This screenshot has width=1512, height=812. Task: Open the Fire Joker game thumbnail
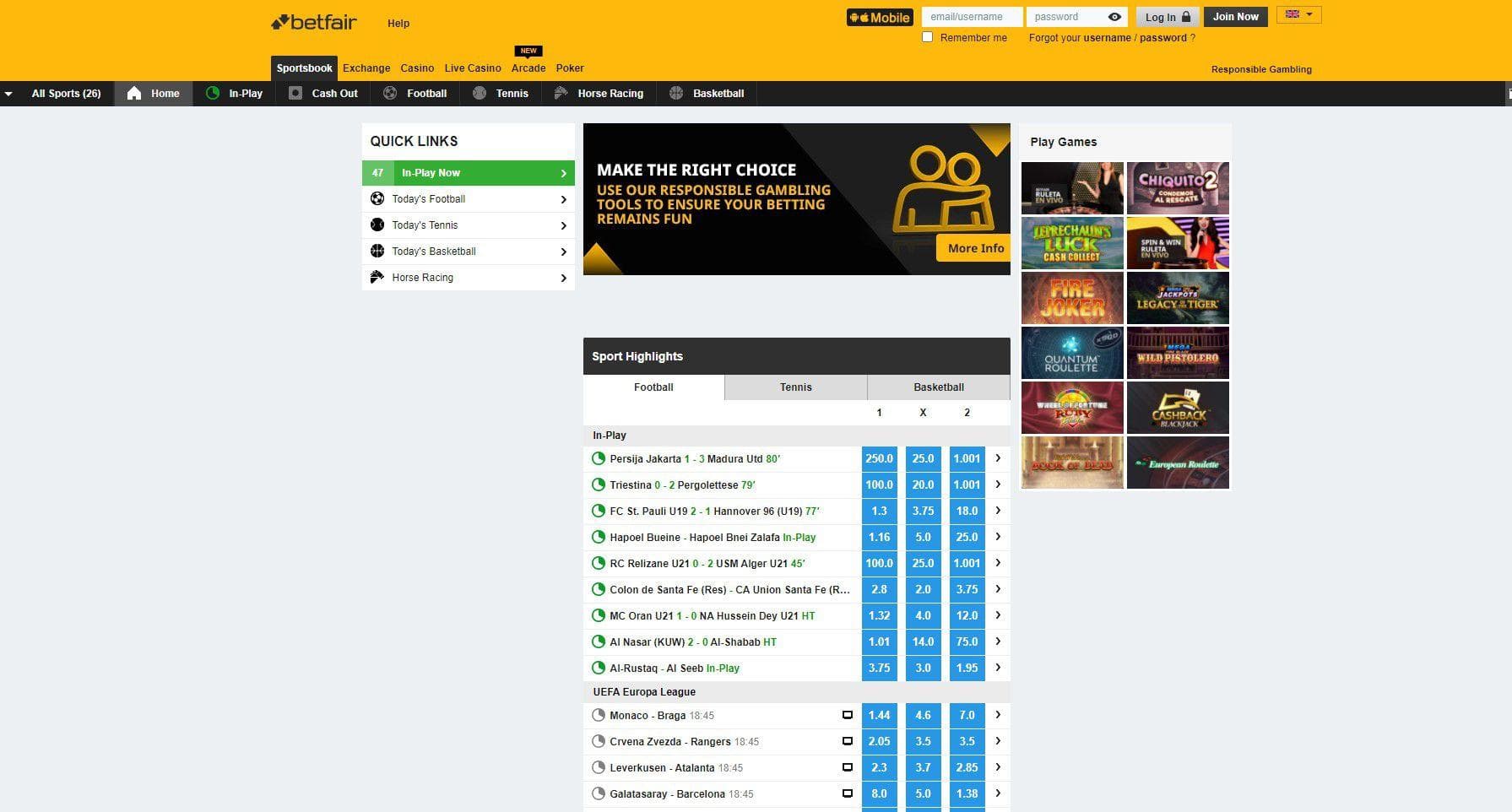[1072, 298]
